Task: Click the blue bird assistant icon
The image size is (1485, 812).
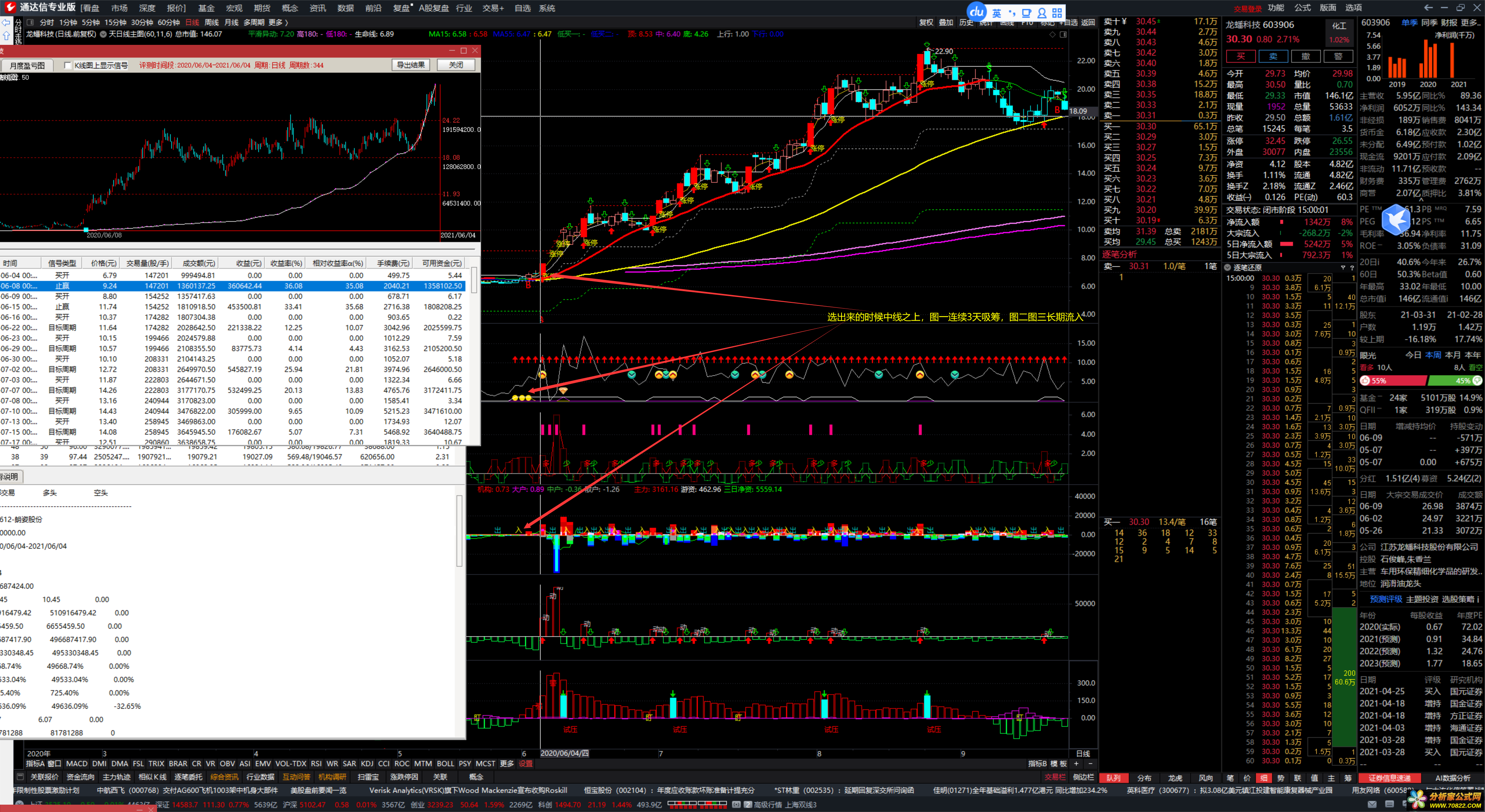Action: [1396, 220]
